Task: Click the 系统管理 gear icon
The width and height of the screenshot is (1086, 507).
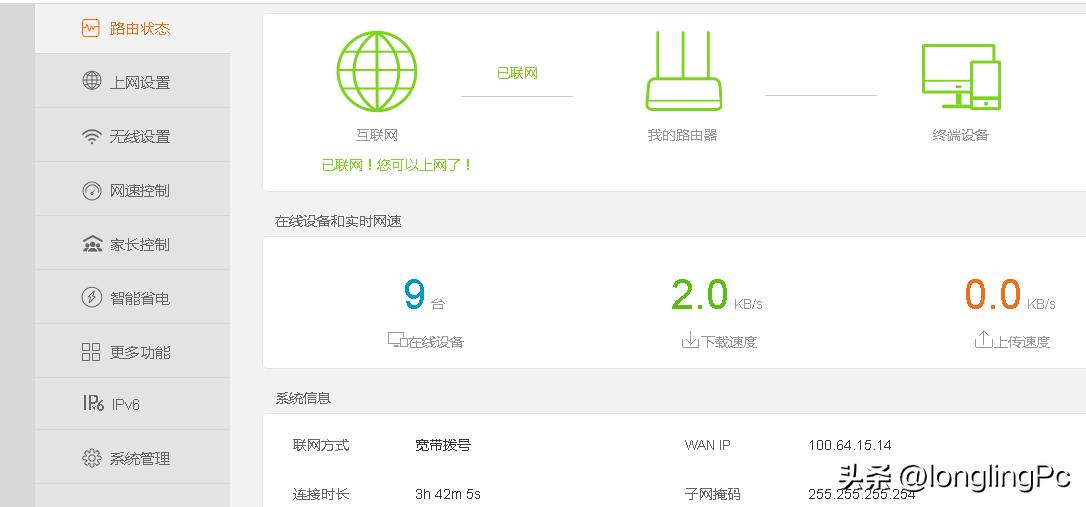Action: (91, 458)
